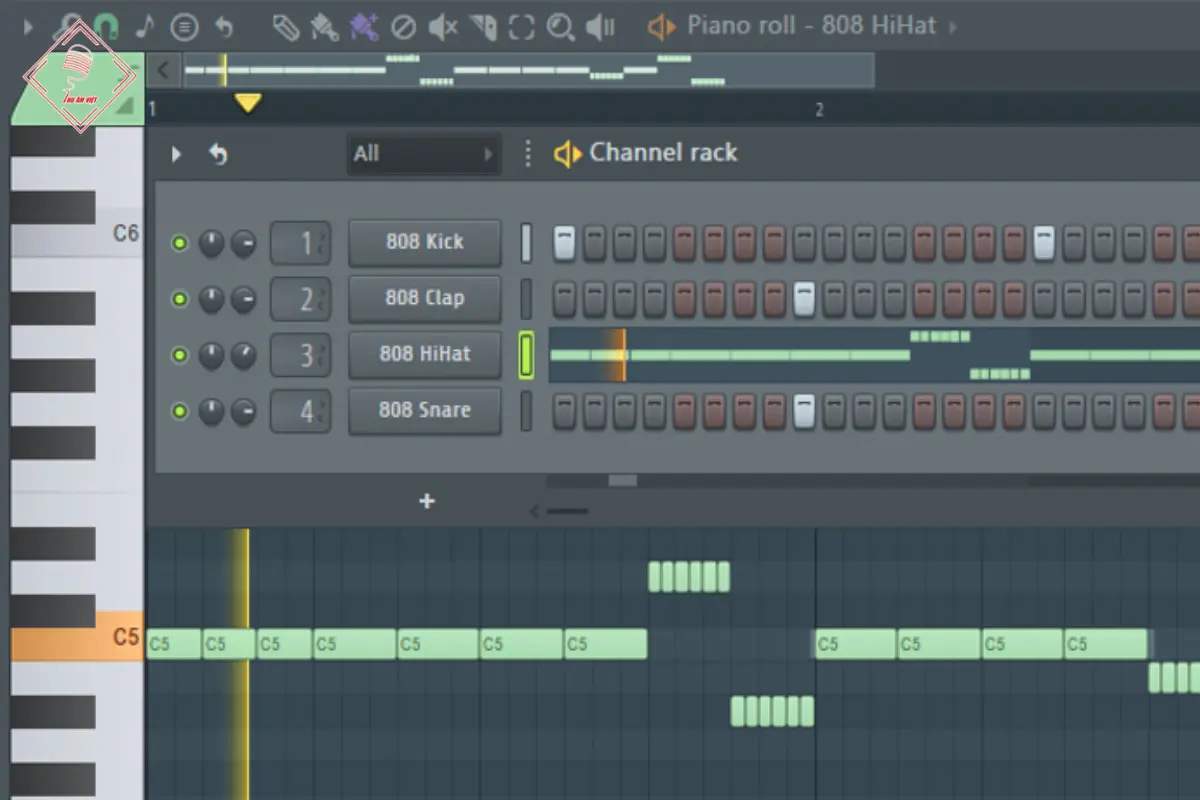Pick the Slice tool in toolbar
The height and width of the screenshot is (800, 1200).
[x=483, y=27]
